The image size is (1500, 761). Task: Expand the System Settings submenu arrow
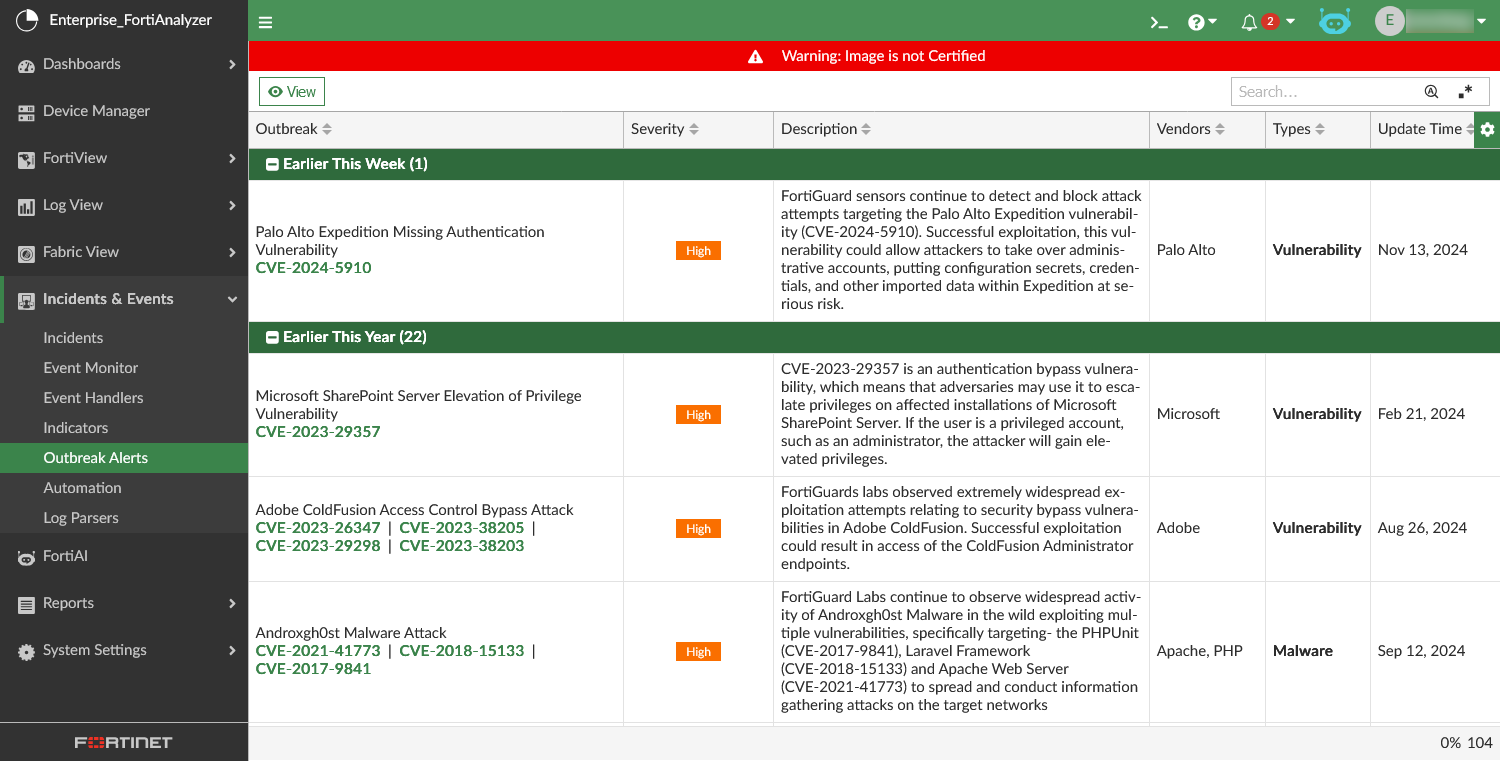coord(232,651)
